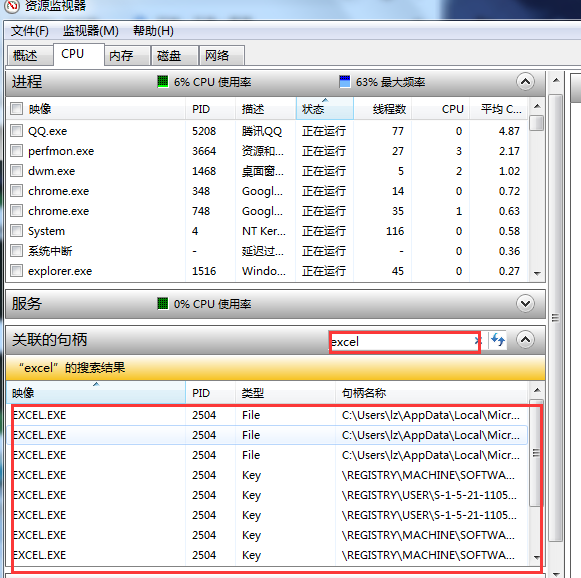Image resolution: width=581 pixels, height=578 pixels.
Task: Click the handles list scroll-up arrow
Action: [x=537, y=390]
